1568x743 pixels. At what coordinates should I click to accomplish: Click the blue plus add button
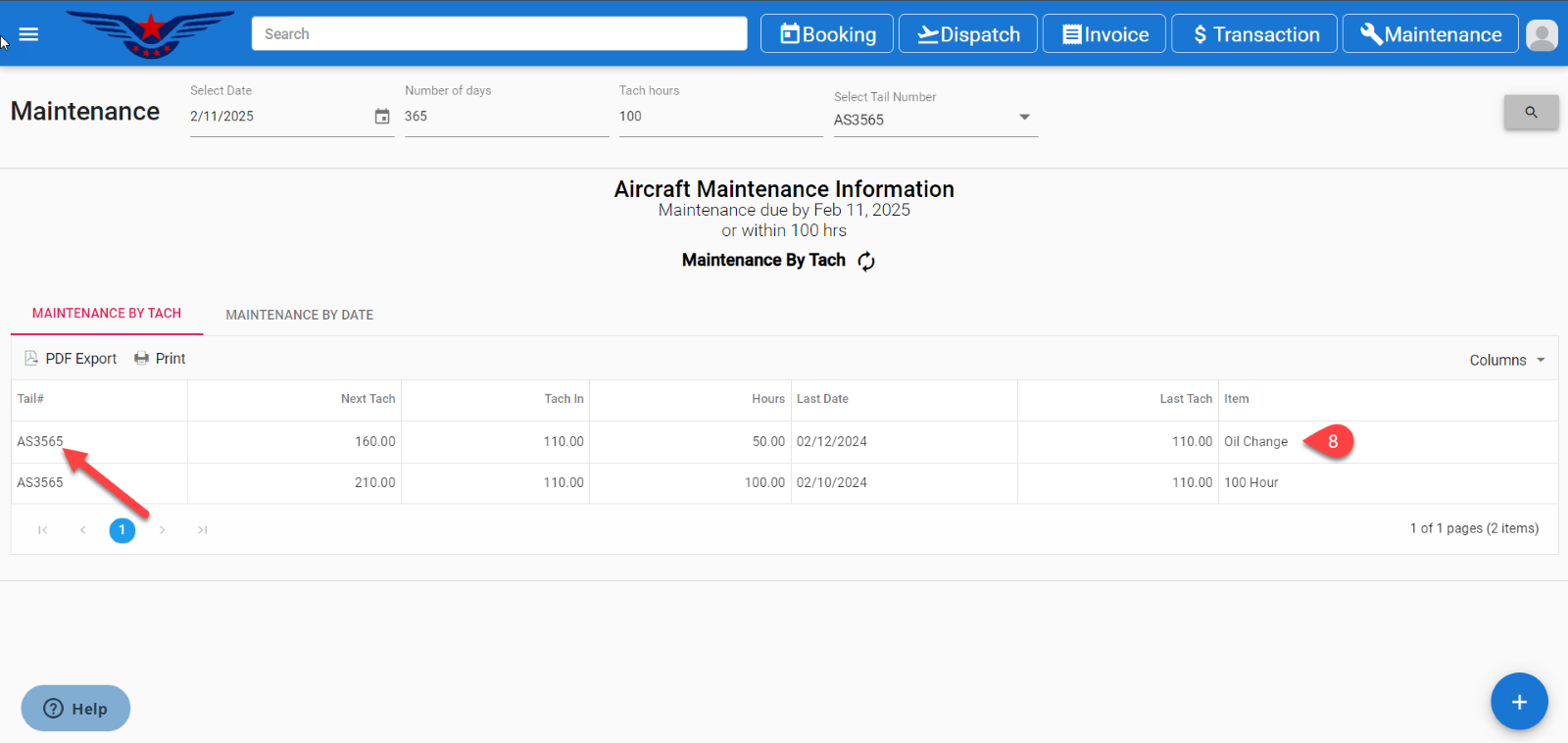pos(1519,702)
